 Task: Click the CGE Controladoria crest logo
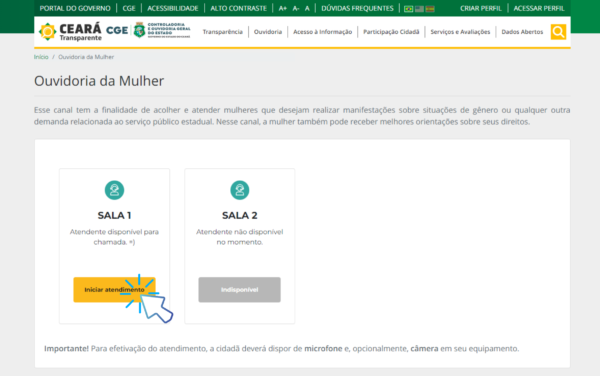(x=139, y=30)
